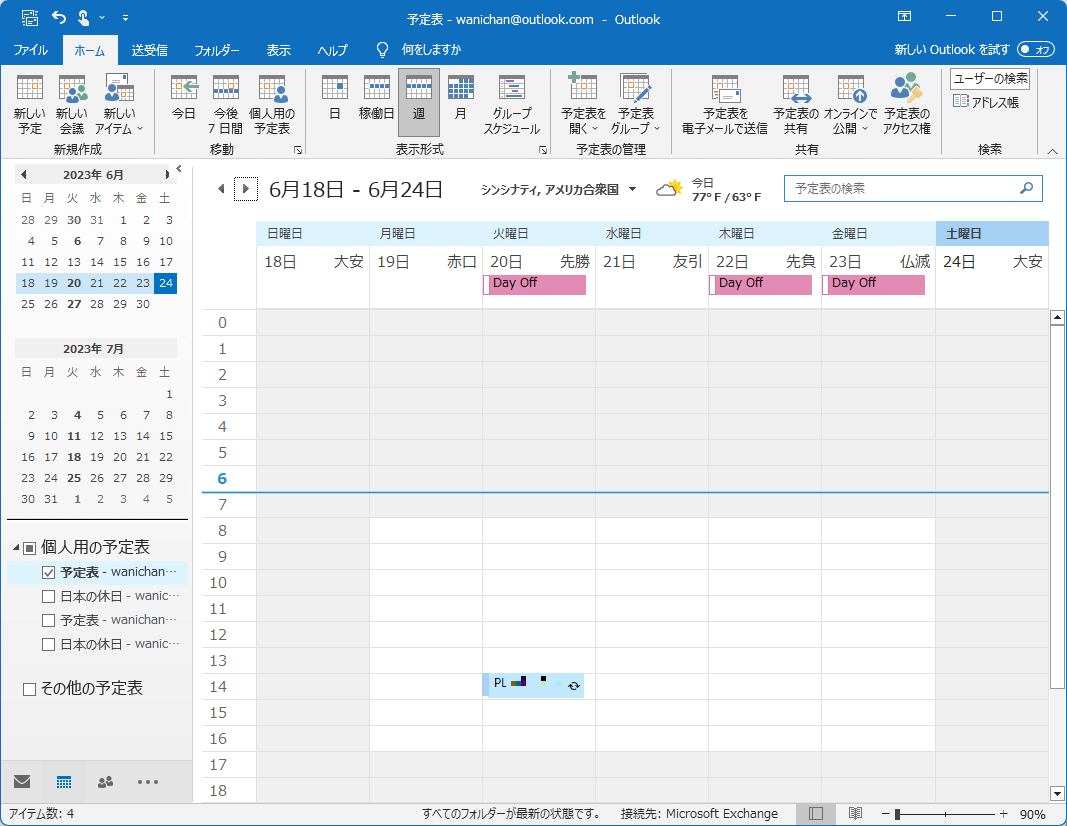Open Day Off event on the 22nd
The height and width of the screenshot is (826, 1067).
[760, 284]
